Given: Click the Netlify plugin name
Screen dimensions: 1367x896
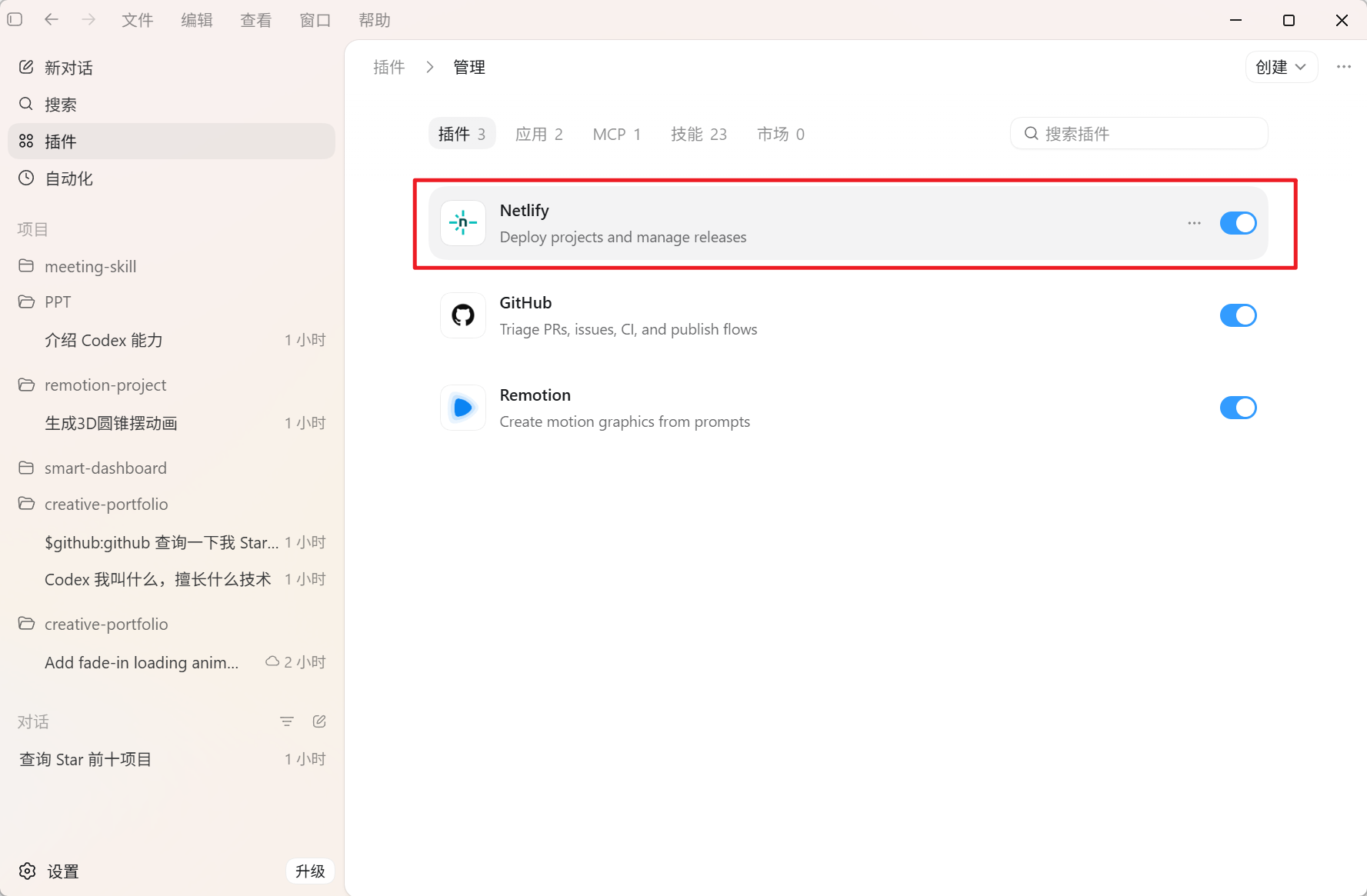Looking at the screenshot, I should click(x=525, y=210).
